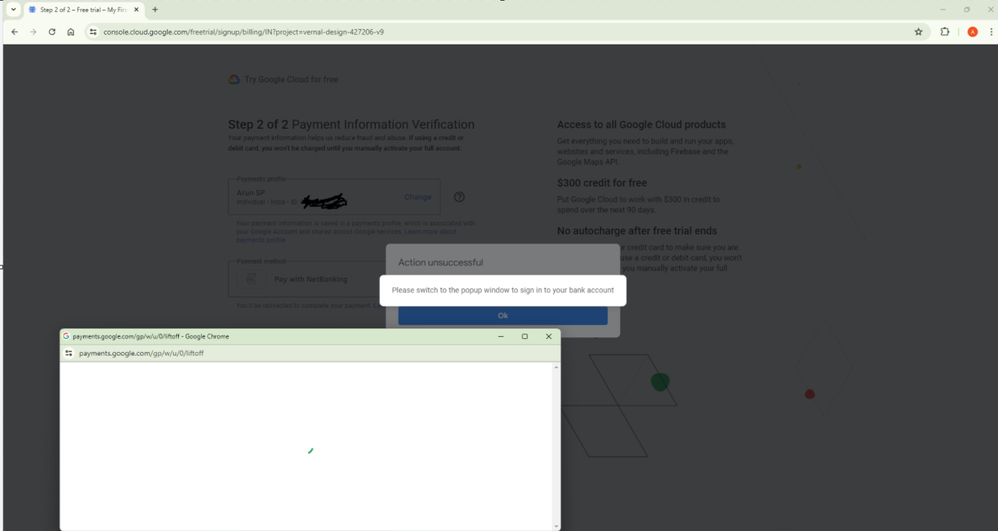View site information icon in main address bar
Image resolution: width=998 pixels, height=531 pixels.
(x=93, y=32)
